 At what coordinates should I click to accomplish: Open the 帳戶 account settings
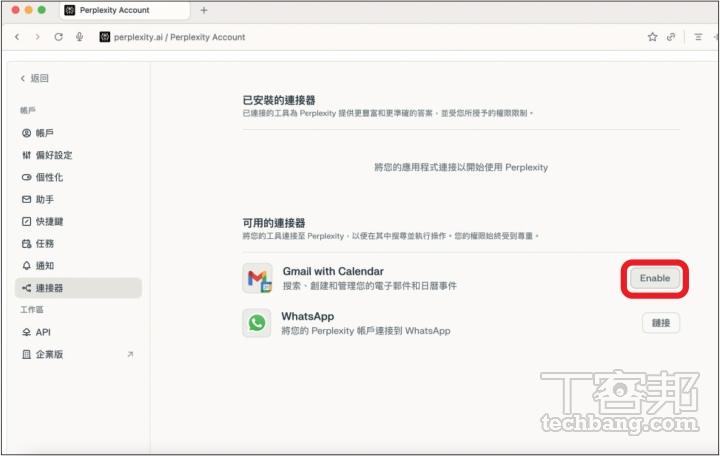(x=44, y=133)
